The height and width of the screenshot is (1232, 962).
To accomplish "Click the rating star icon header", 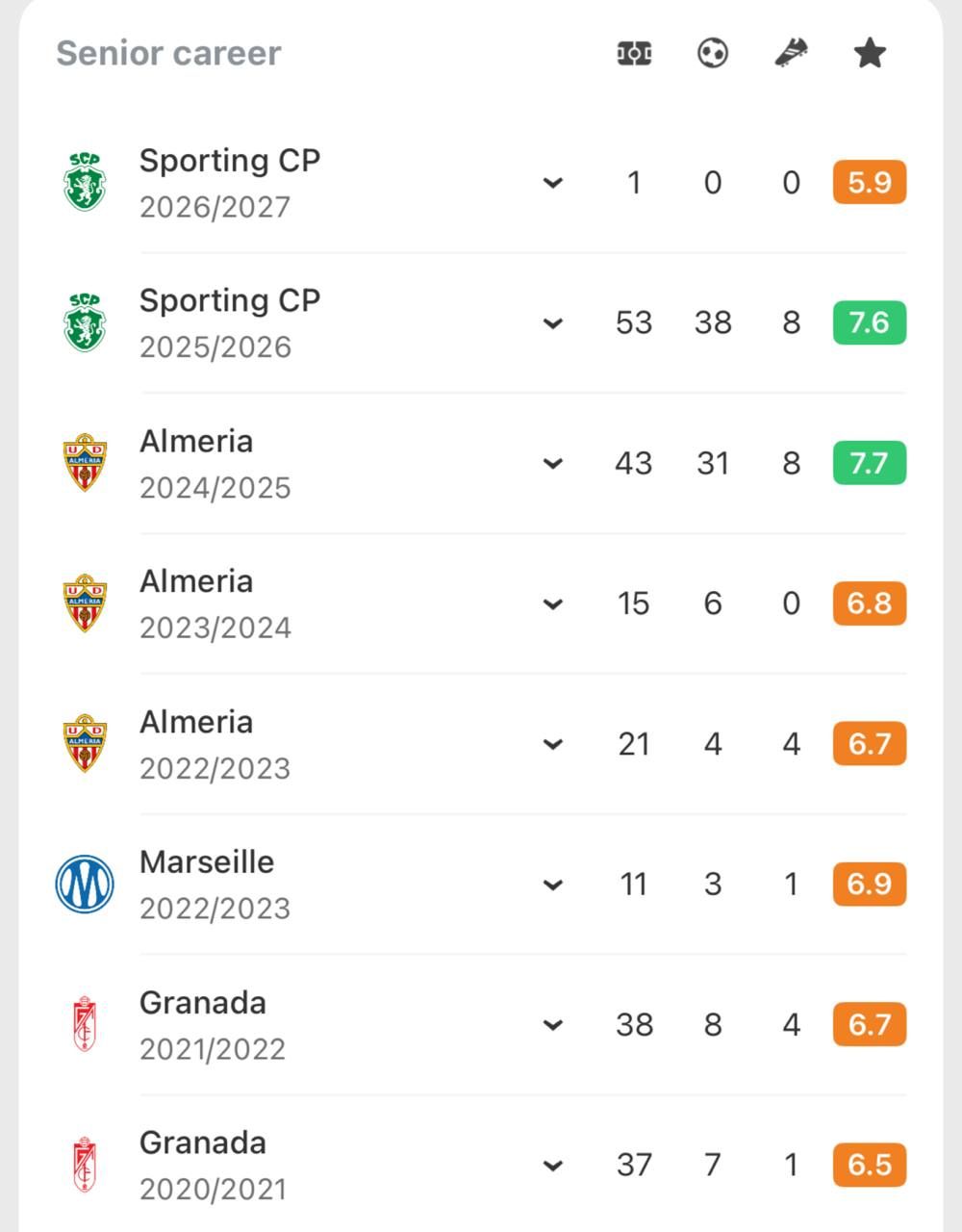I will (870, 53).
